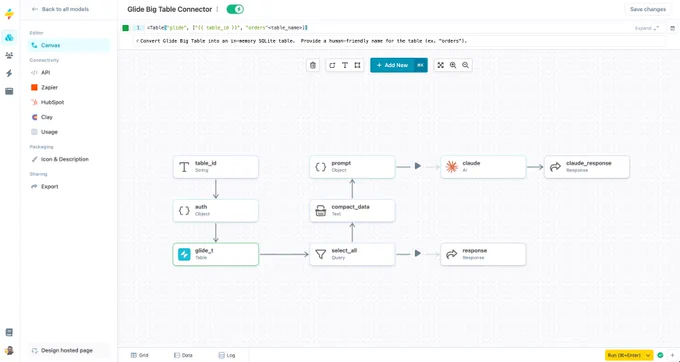This screenshot has width=680, height=362.
Task: Click the fit-to-screen canvas icon
Action: [441, 65]
